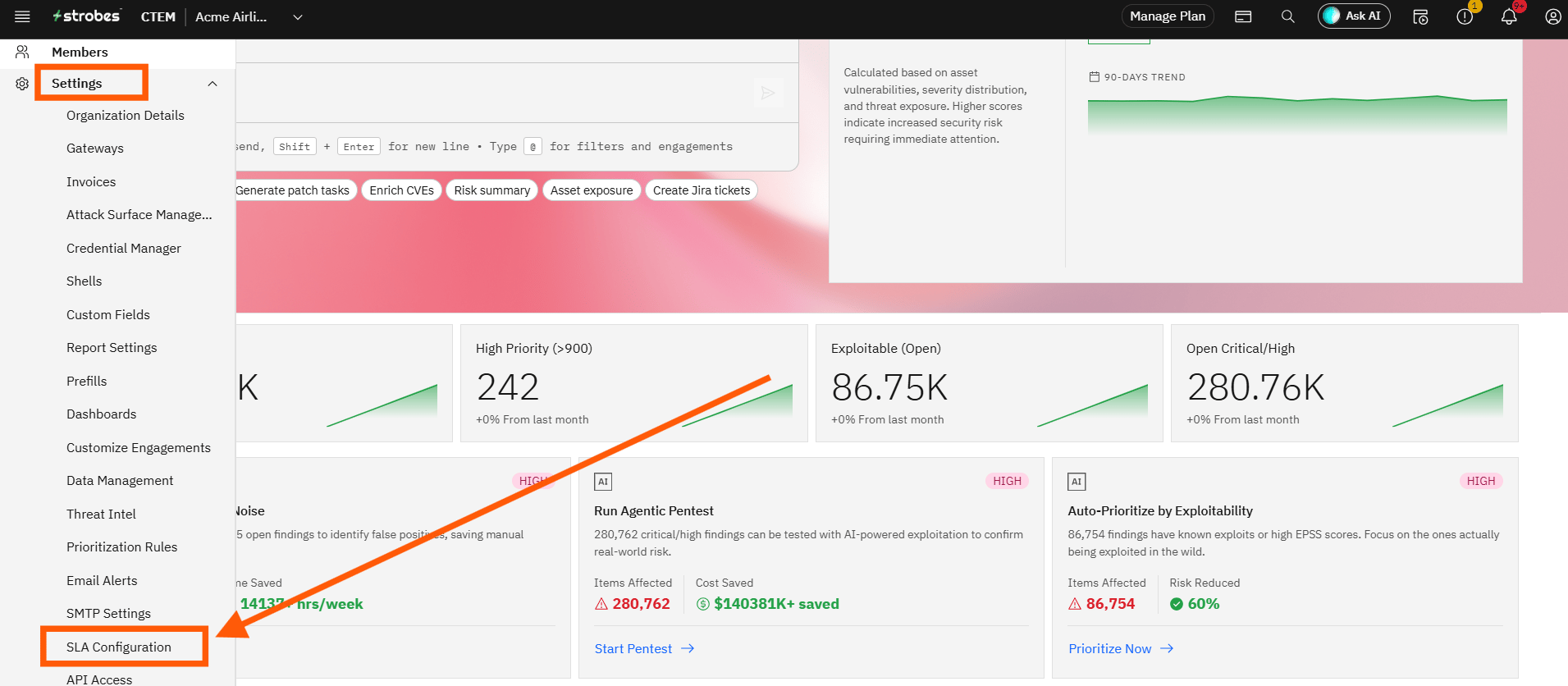The width and height of the screenshot is (1568, 686).
Task: Click the Settings gear icon in sidebar
Action: tap(22, 84)
